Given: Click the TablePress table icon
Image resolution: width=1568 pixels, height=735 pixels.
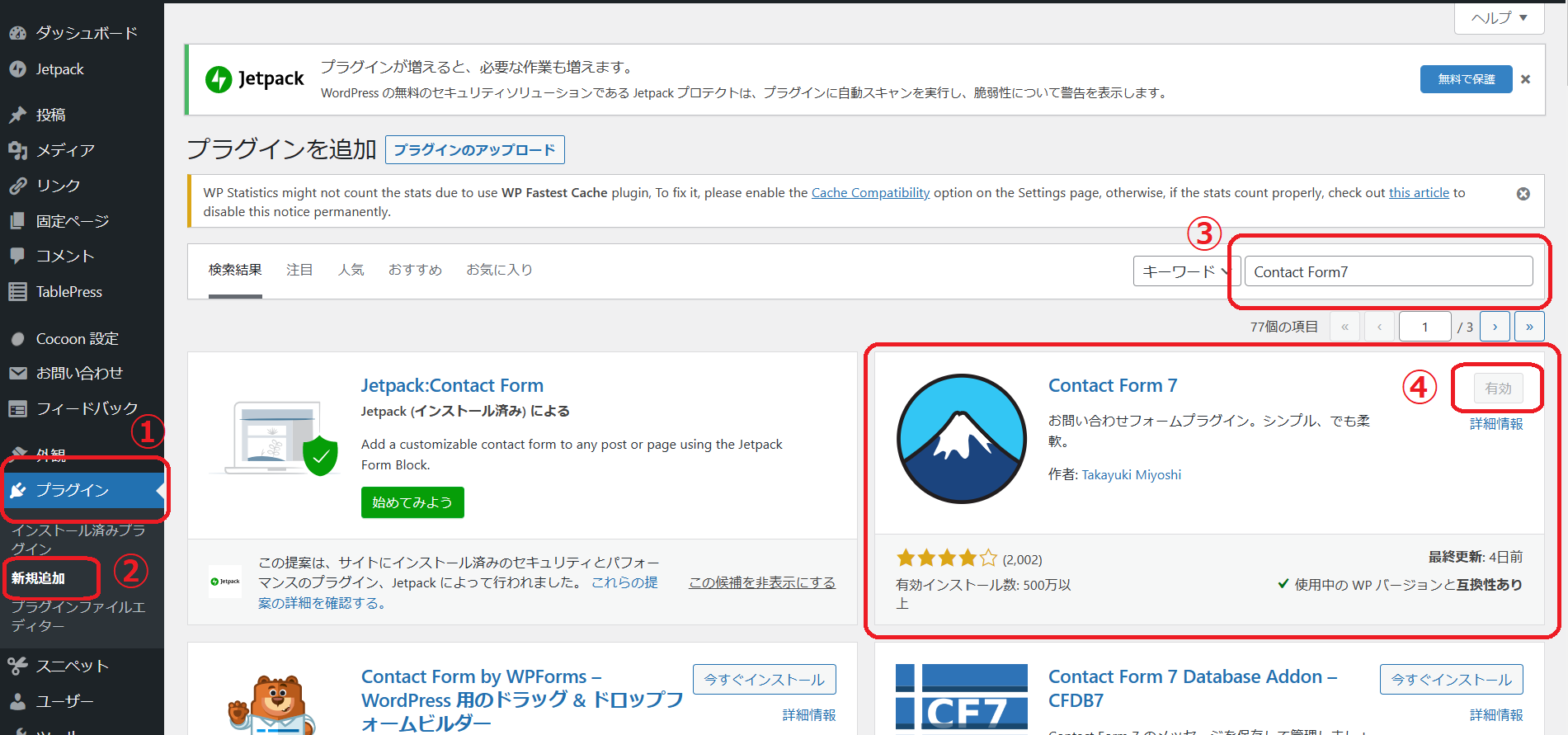Looking at the screenshot, I should tap(17, 291).
